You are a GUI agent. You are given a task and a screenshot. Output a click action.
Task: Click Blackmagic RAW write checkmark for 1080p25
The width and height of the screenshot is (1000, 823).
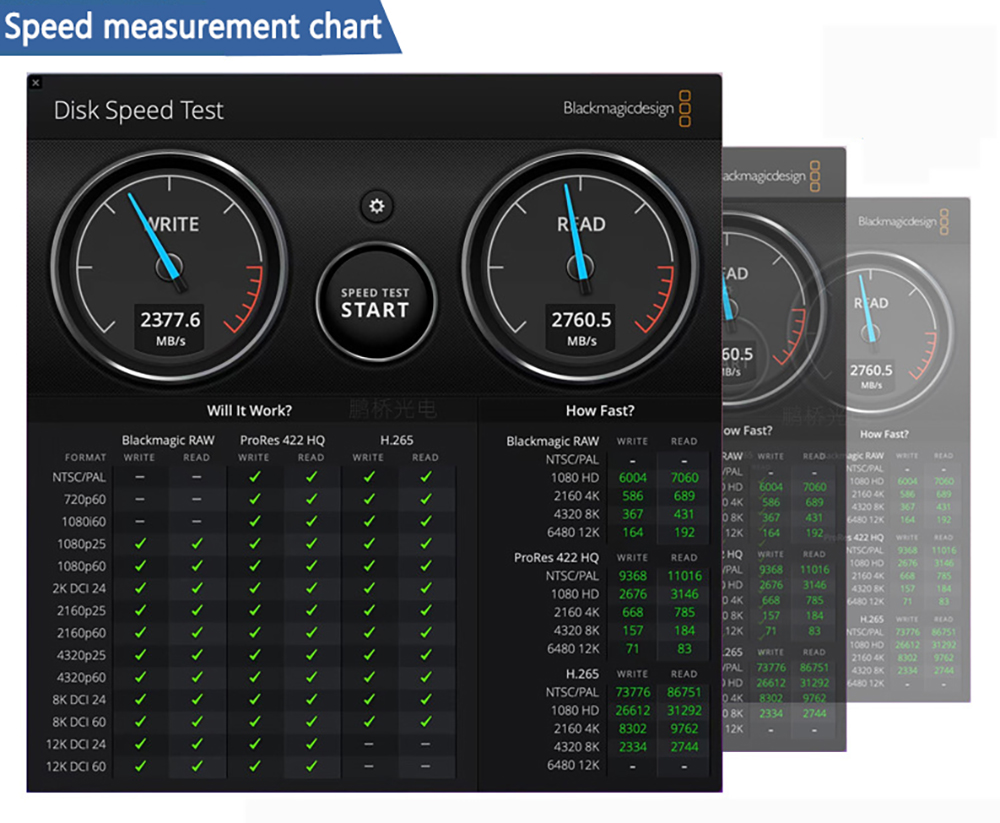click(x=140, y=544)
